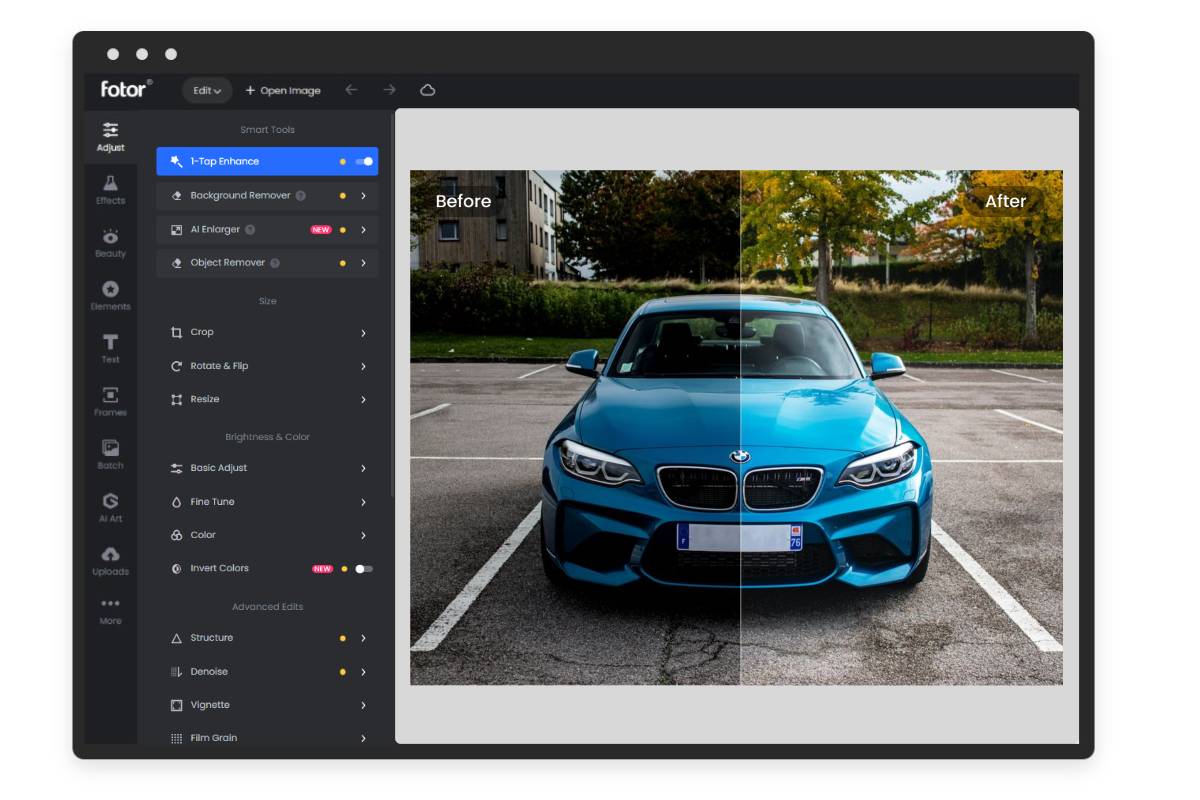Image resolution: width=1200 pixels, height=800 pixels.
Task: Click the Resize tool icon
Action: tap(176, 399)
